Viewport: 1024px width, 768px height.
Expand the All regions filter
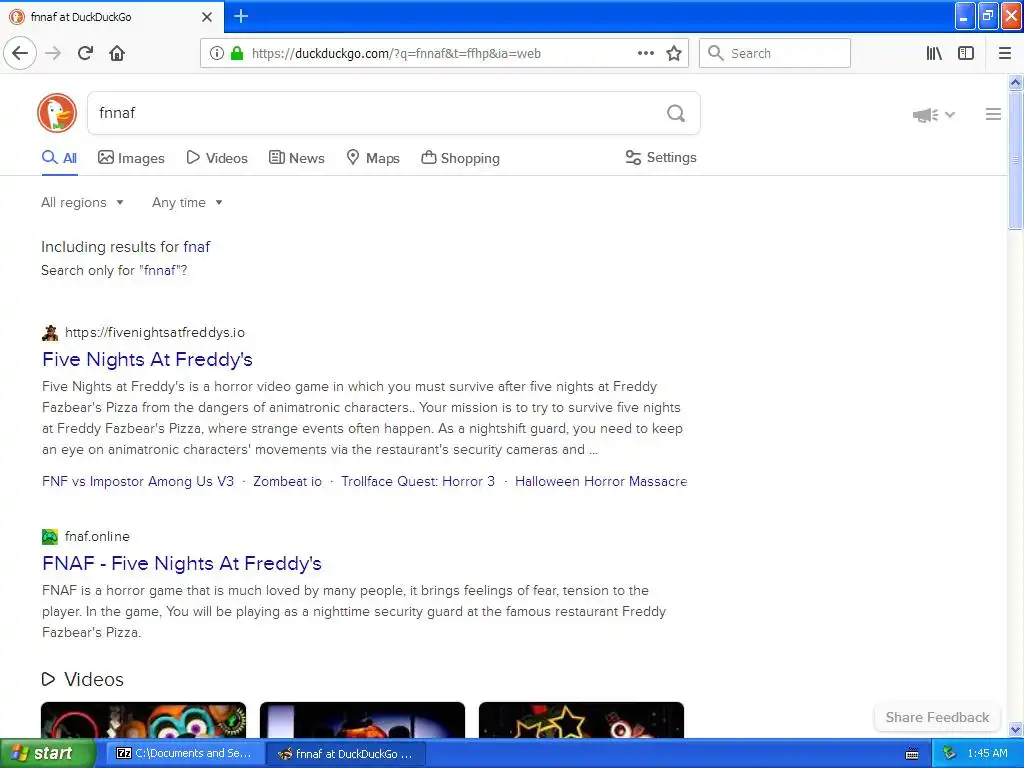(x=82, y=202)
